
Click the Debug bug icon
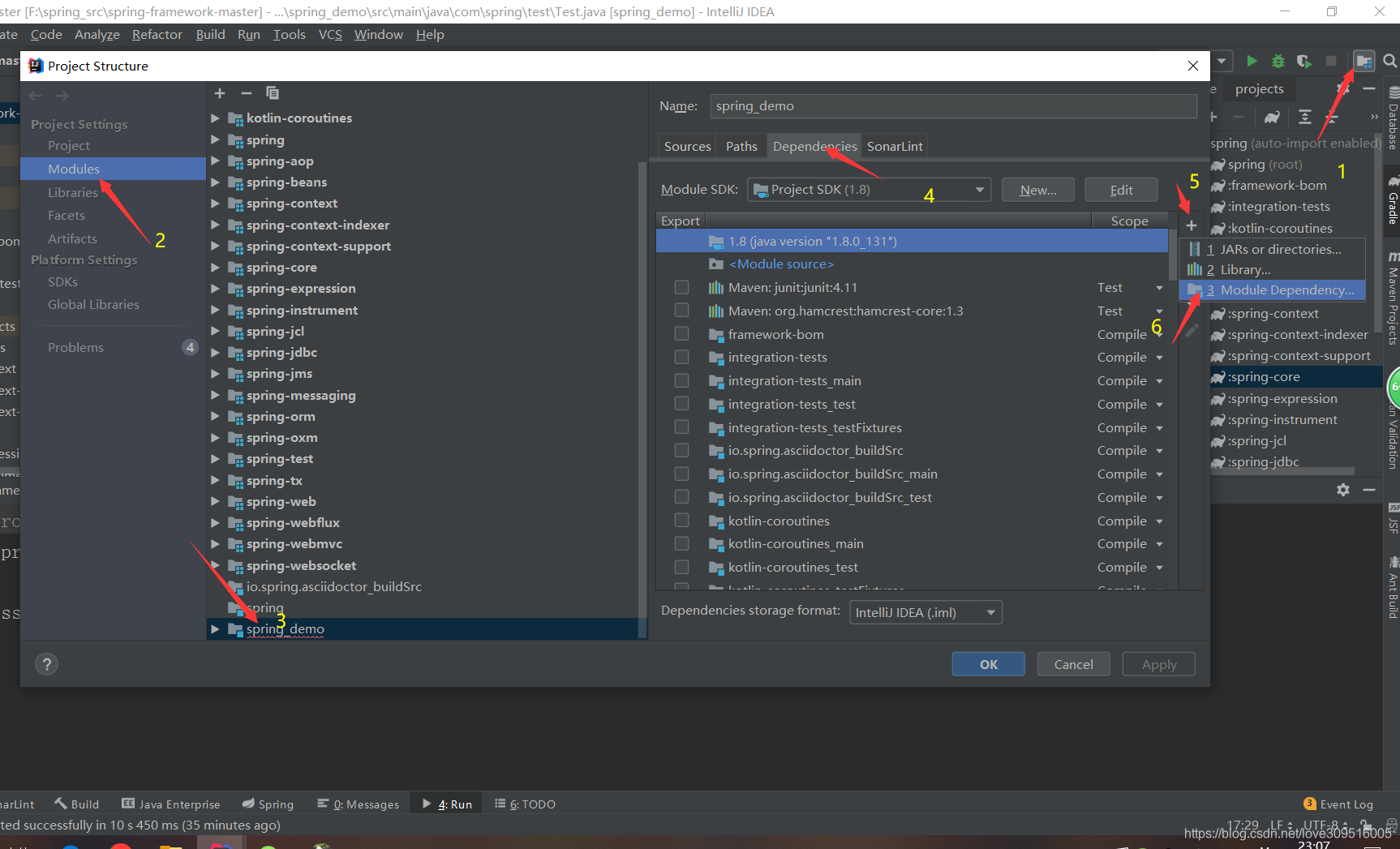tap(1278, 61)
